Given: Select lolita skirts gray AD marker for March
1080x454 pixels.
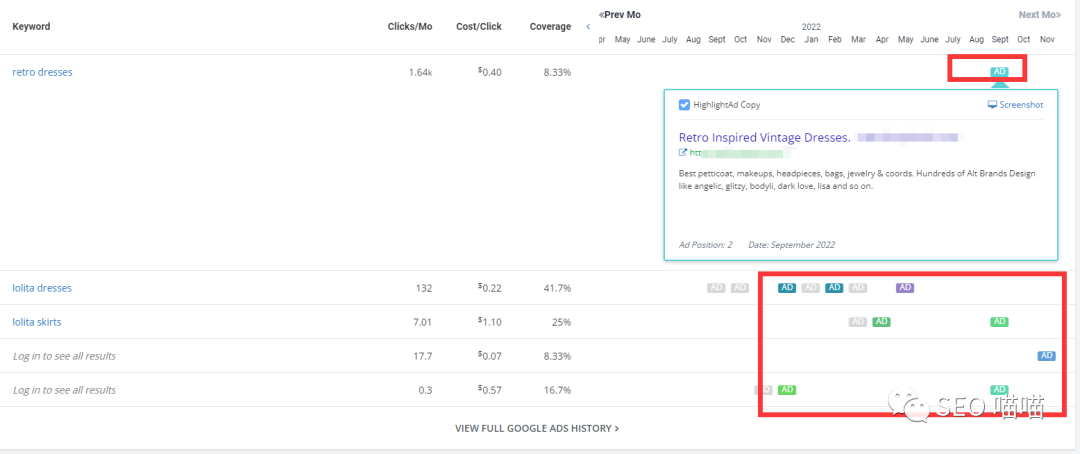Looking at the screenshot, I should pos(858,322).
